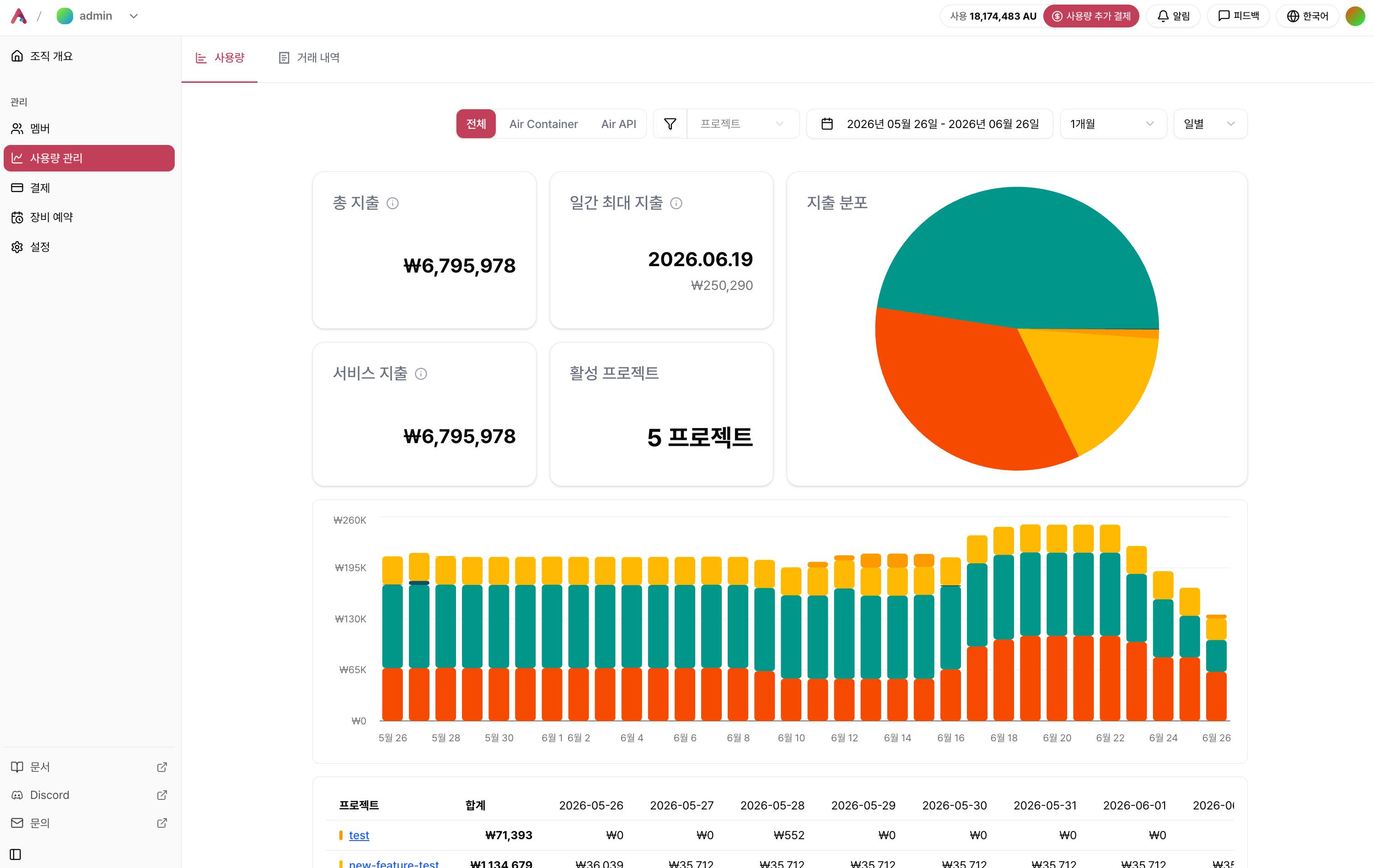Click the 2026-05-26 column header
The height and width of the screenshot is (868, 1374).
[590, 804]
